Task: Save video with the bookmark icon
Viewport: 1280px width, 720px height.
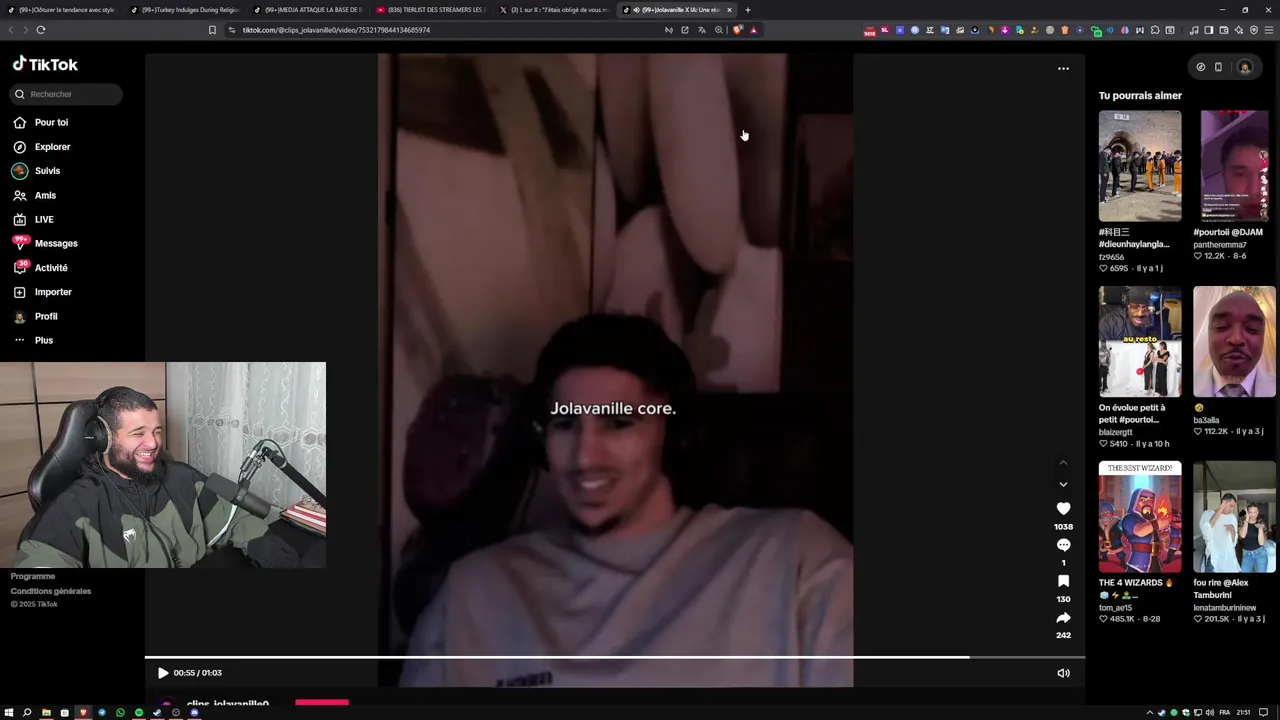Action: pyautogui.click(x=1063, y=581)
